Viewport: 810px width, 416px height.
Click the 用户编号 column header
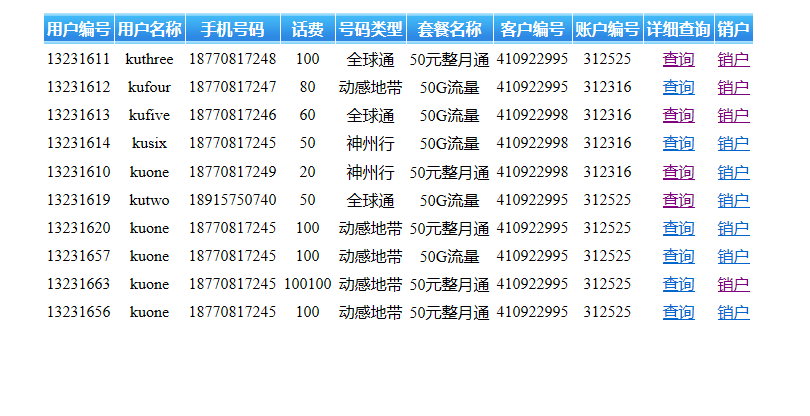click(79, 29)
